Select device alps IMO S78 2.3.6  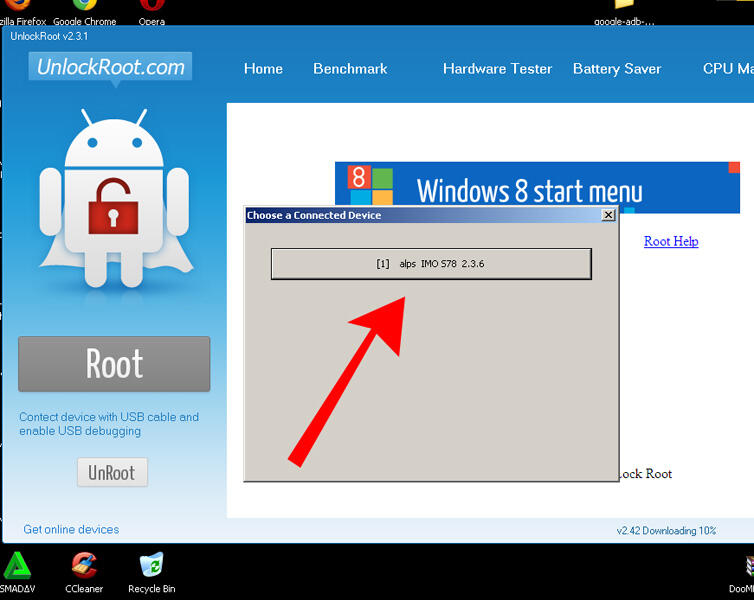click(431, 263)
